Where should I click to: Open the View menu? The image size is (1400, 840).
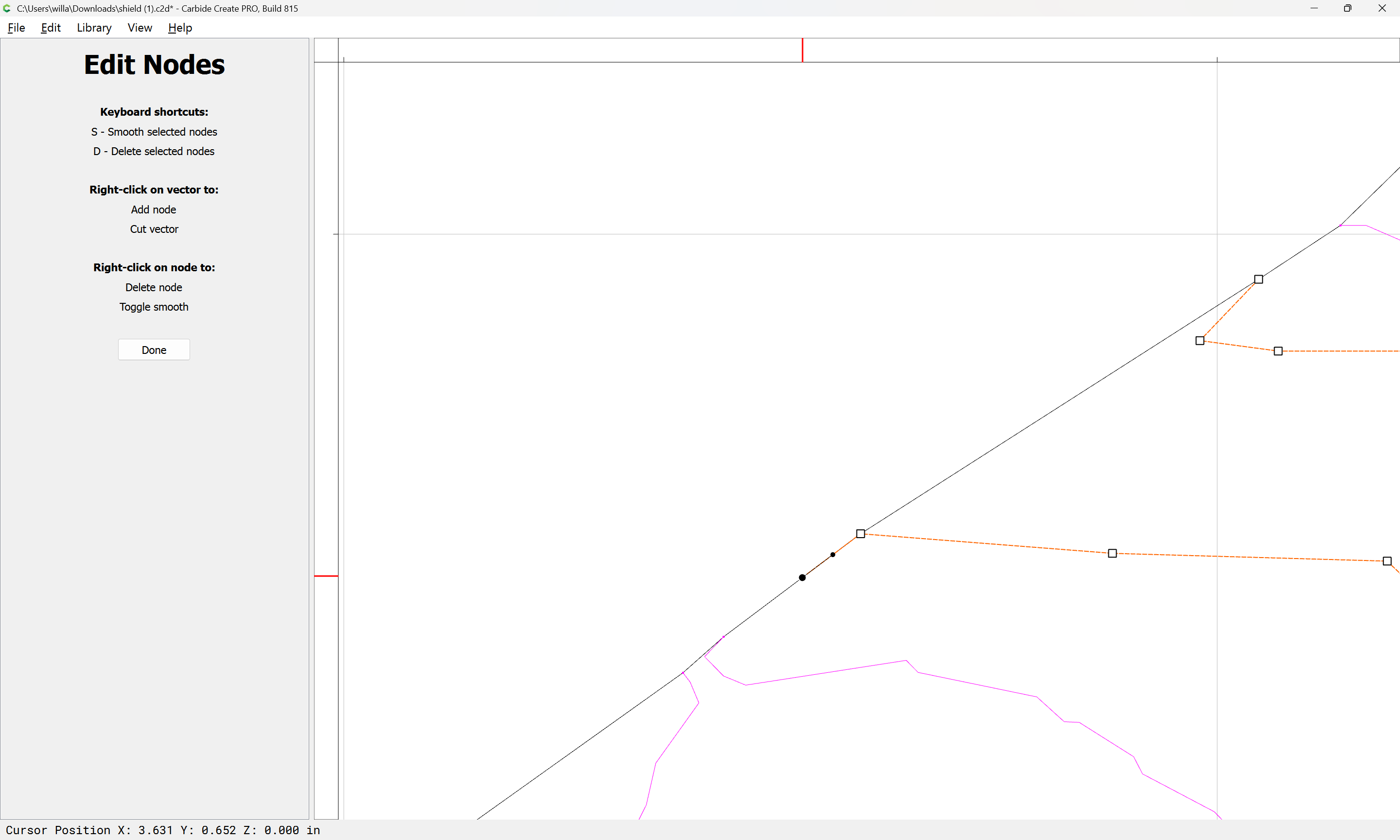click(140, 28)
